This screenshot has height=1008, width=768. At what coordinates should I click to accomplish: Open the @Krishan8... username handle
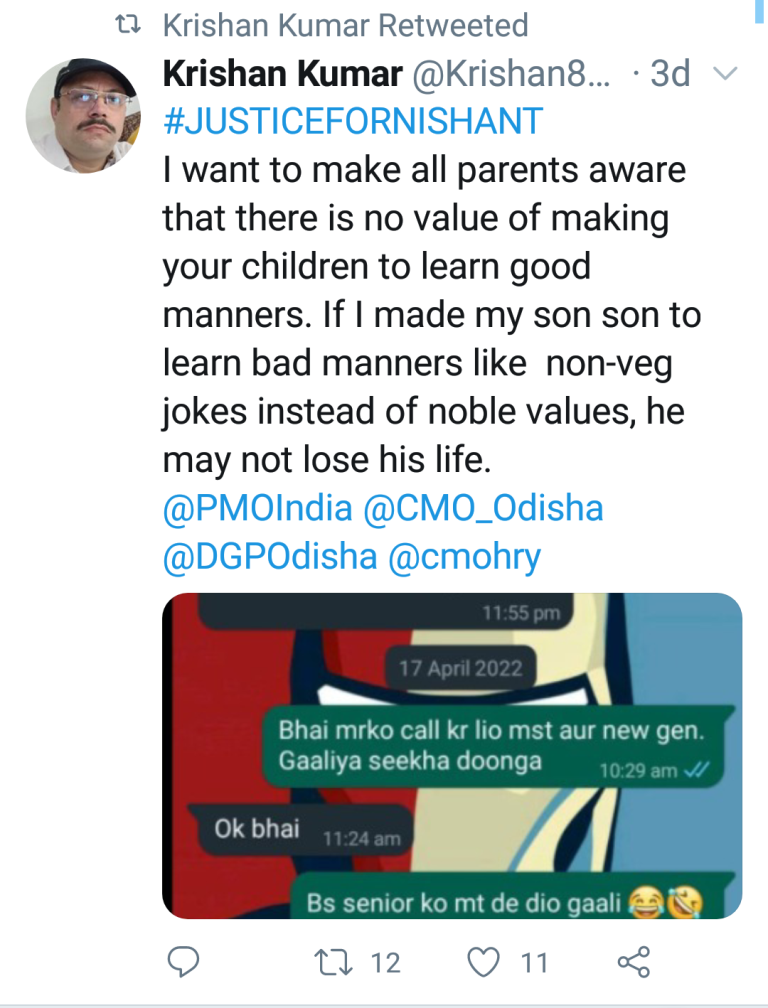508,75
